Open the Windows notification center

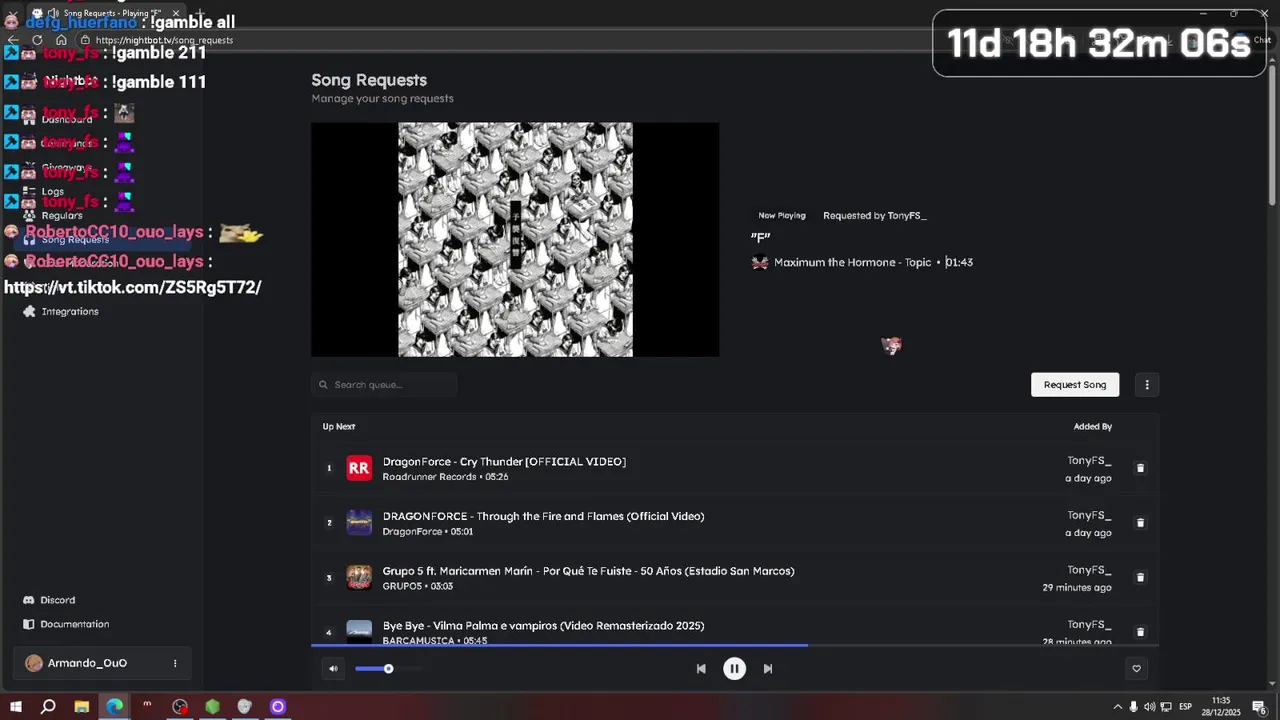tap(1259, 707)
